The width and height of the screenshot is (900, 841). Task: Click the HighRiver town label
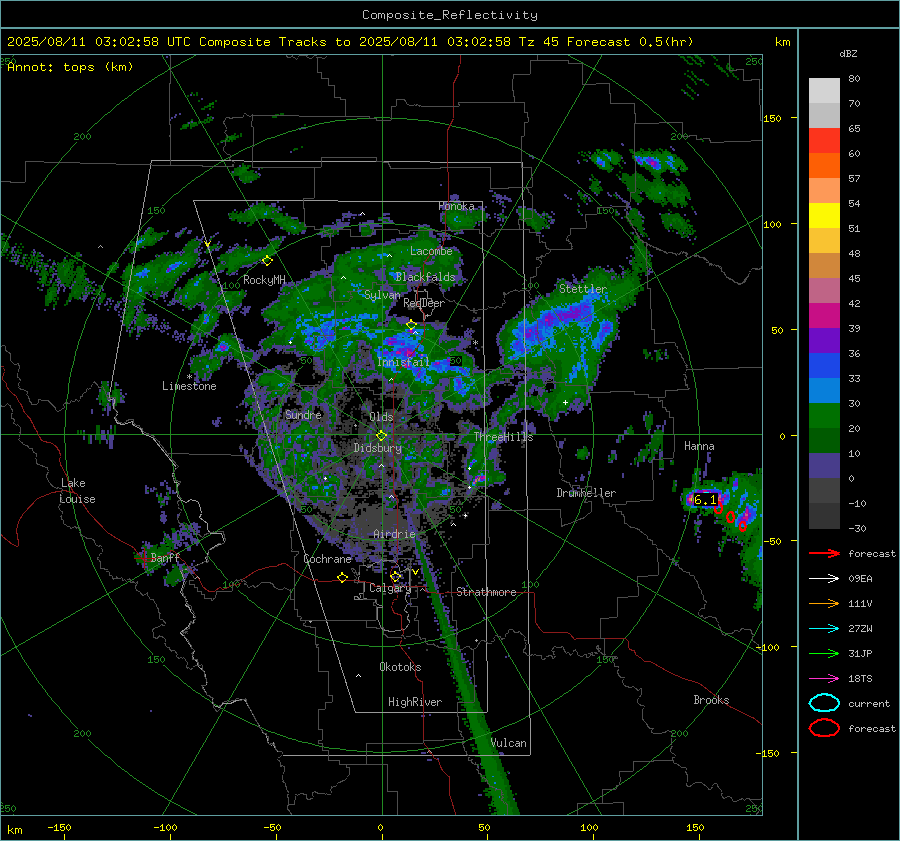(415, 702)
